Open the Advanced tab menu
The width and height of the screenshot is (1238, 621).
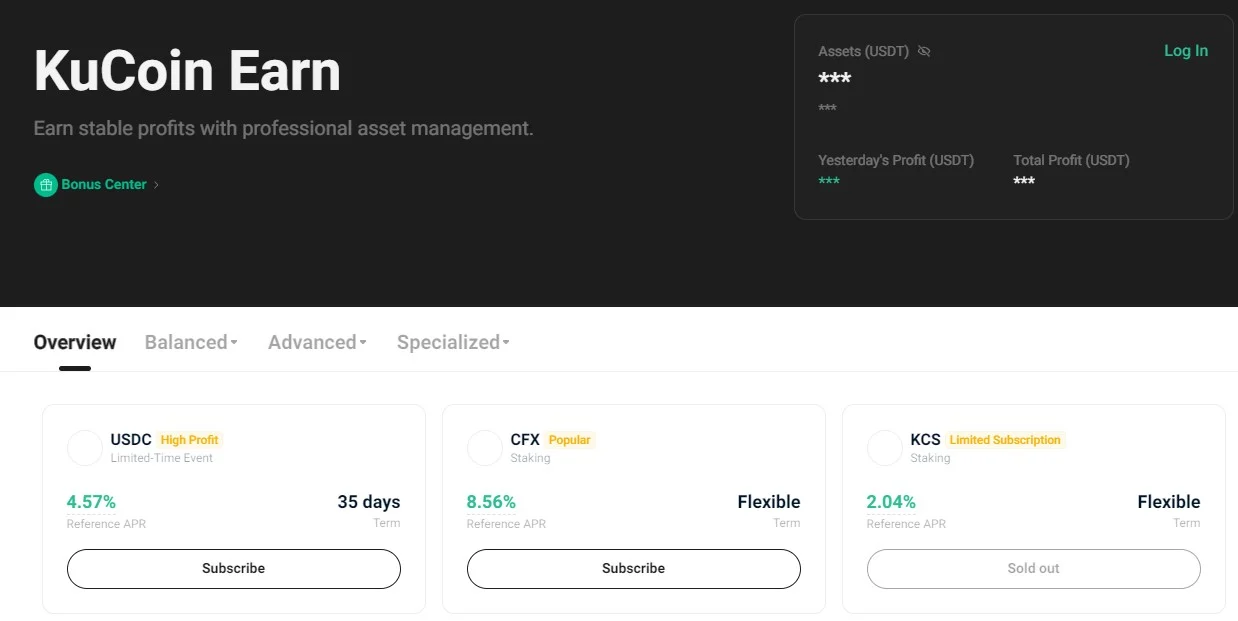[x=317, y=342]
